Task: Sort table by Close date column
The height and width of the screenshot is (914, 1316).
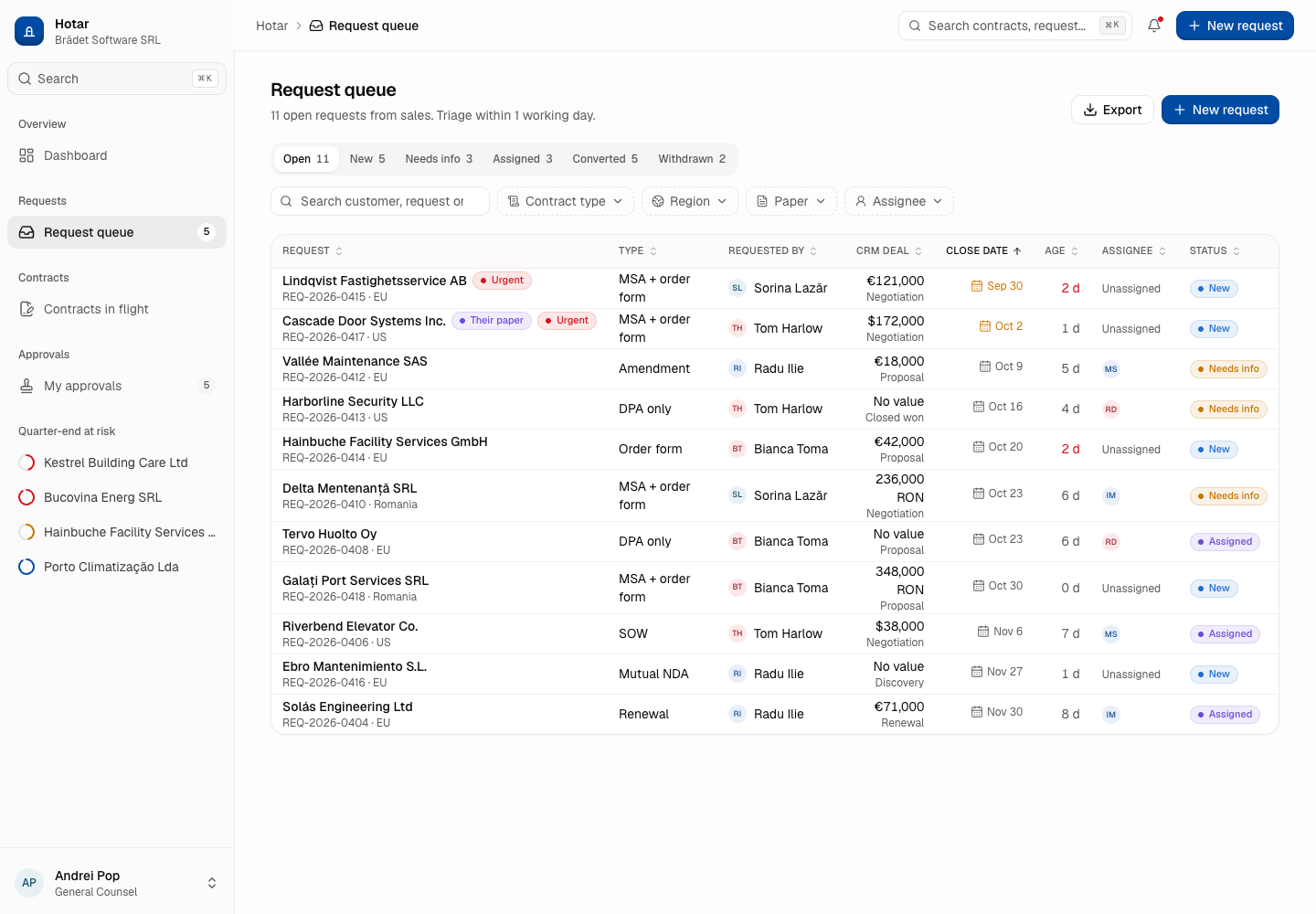Action: tap(983, 250)
